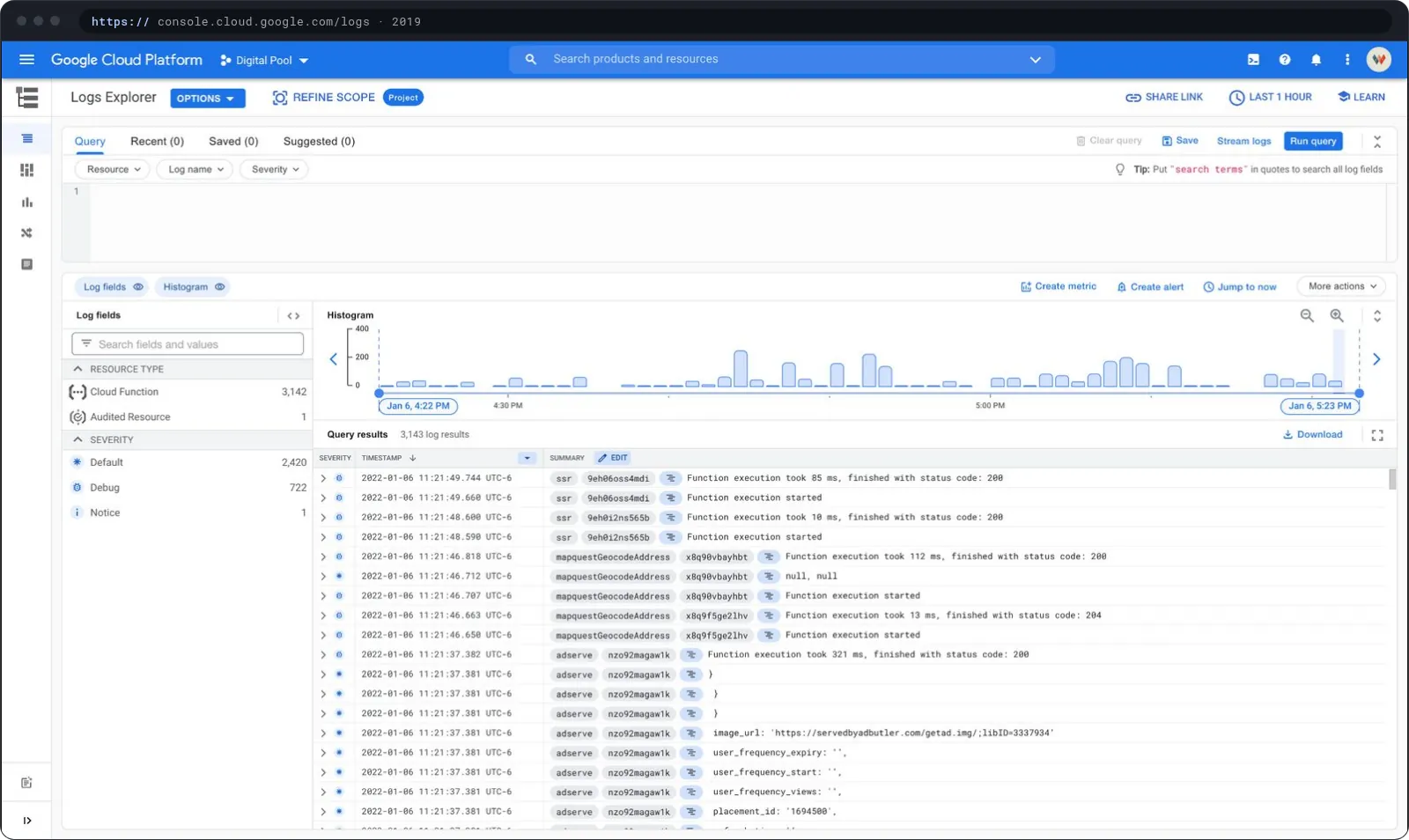Switch to the Recent (0) tab
1409x840 pixels.
157,141
